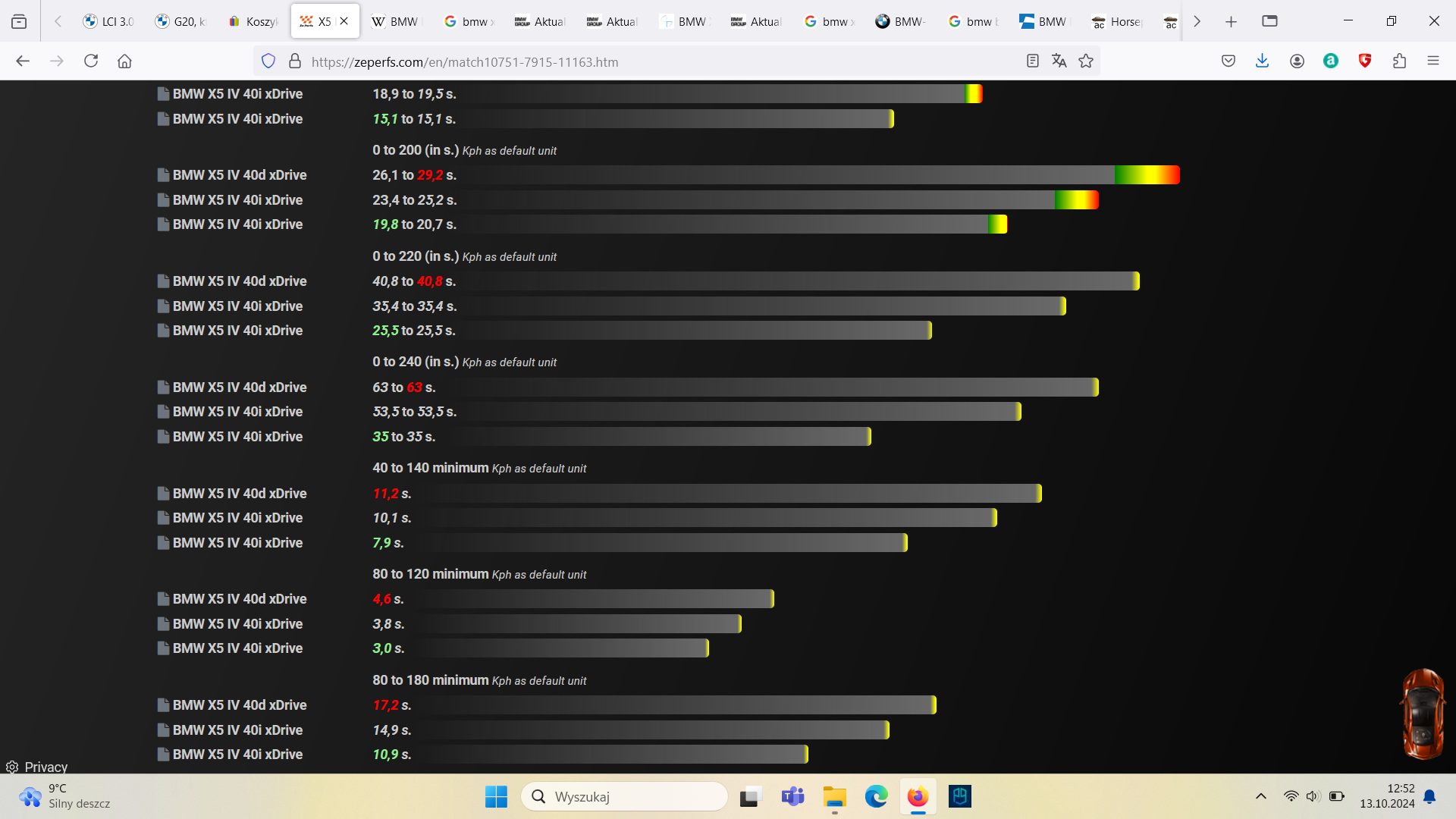Bookmark this page with the star
1456x819 pixels.
pyautogui.click(x=1086, y=61)
